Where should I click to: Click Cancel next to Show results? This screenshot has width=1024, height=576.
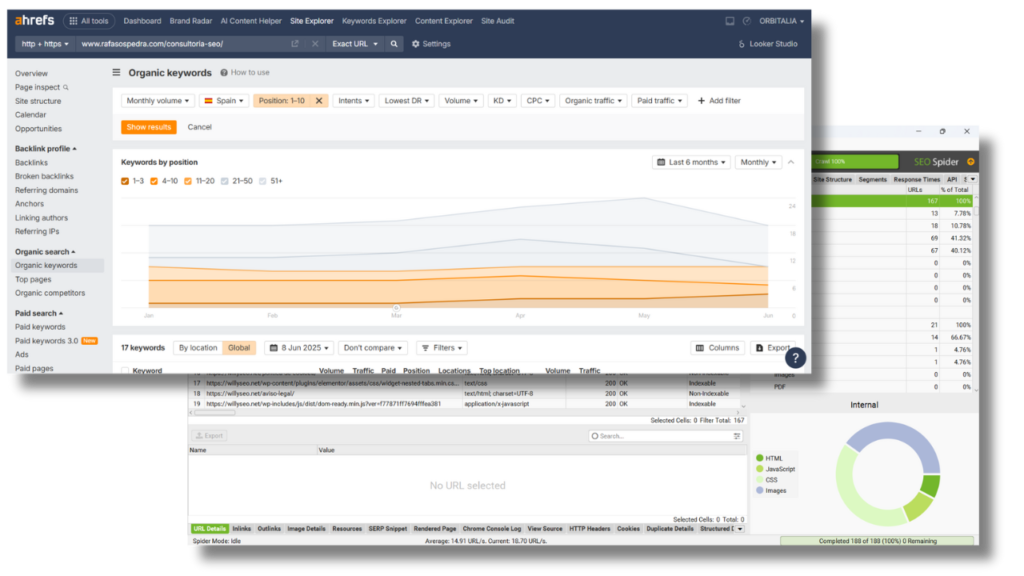click(x=199, y=127)
